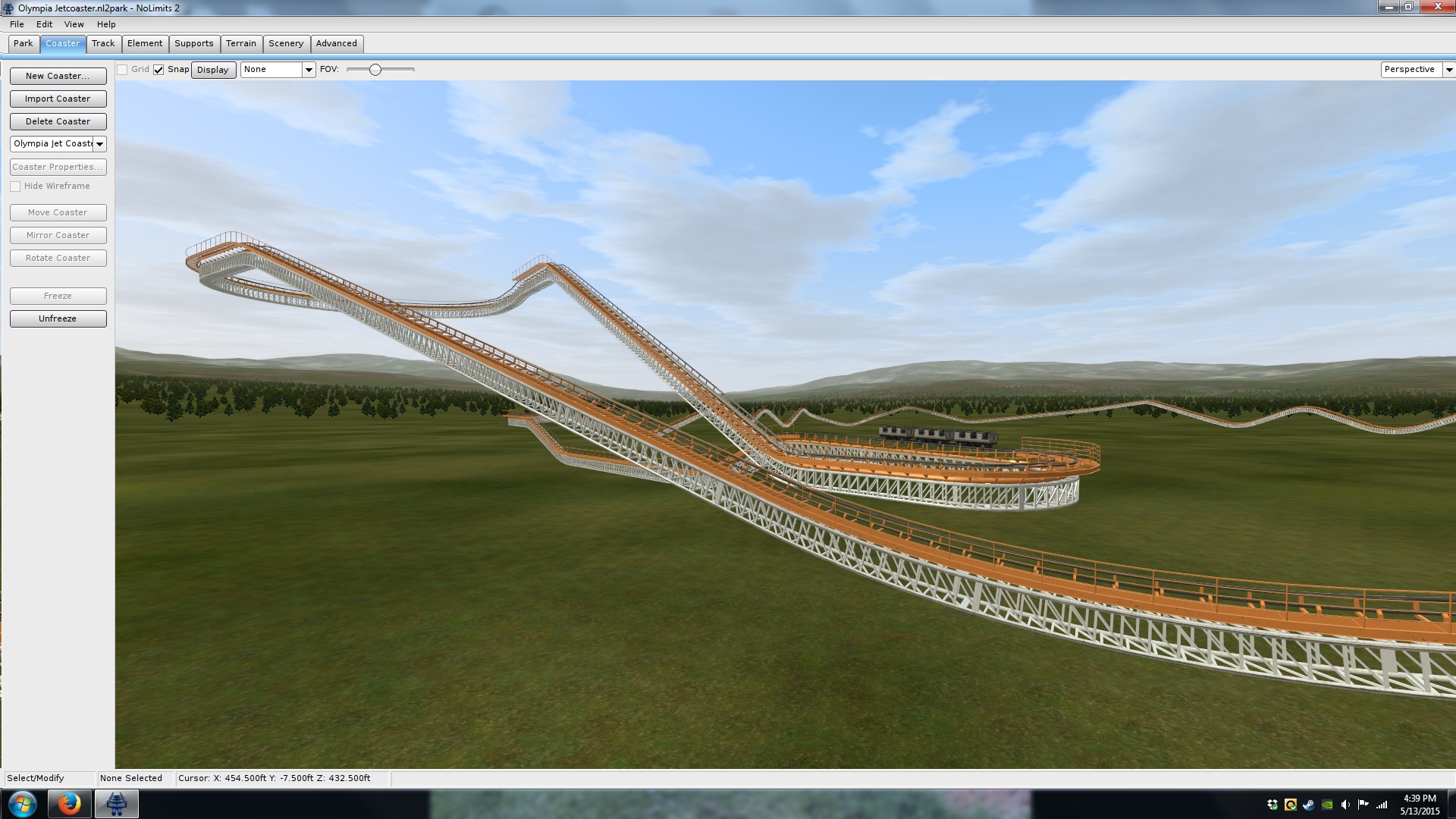
Task: Toggle the Hide Wireframe checkbox
Action: click(15, 187)
